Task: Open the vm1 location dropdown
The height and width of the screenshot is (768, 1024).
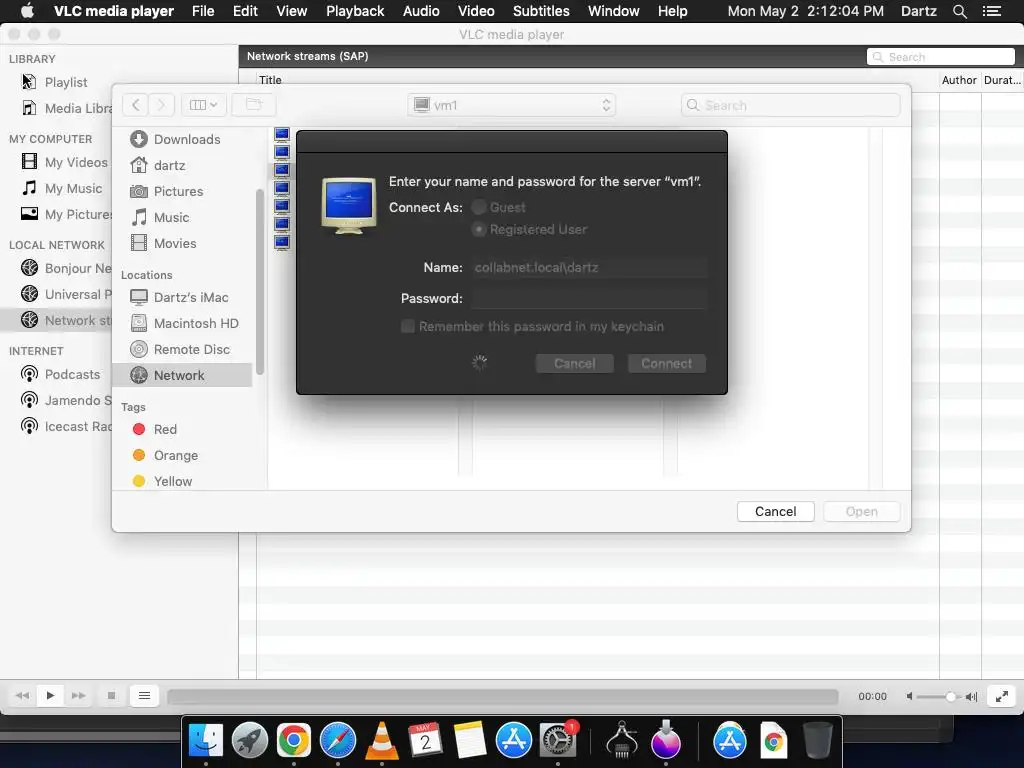Action: click(511, 105)
